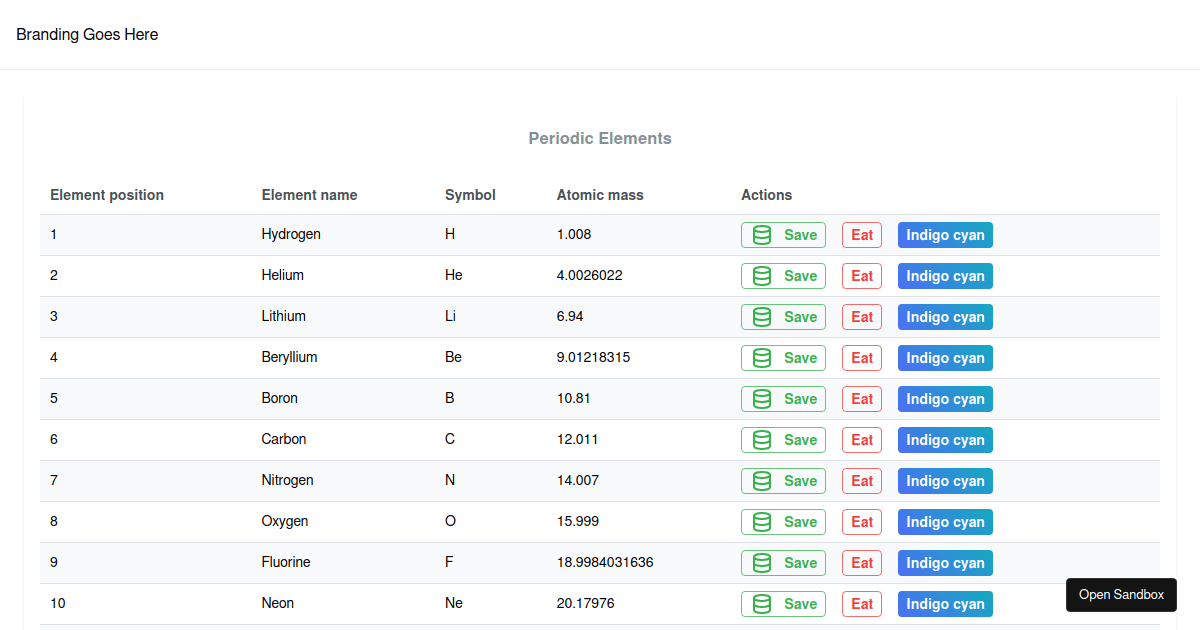Click the database icon in Boron's Save button
Screen dimensions: 1200x630
coord(761,398)
